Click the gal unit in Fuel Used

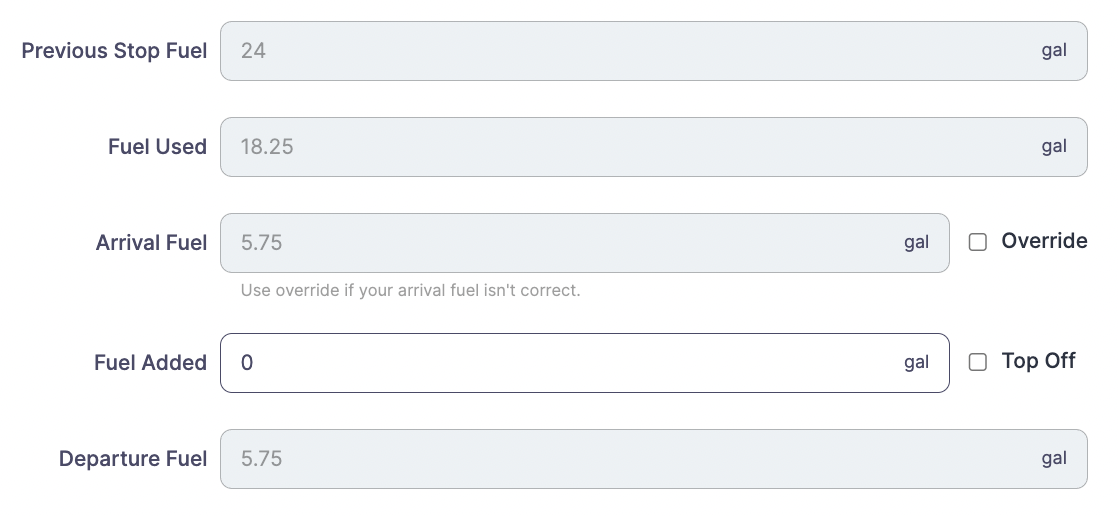click(x=1054, y=147)
